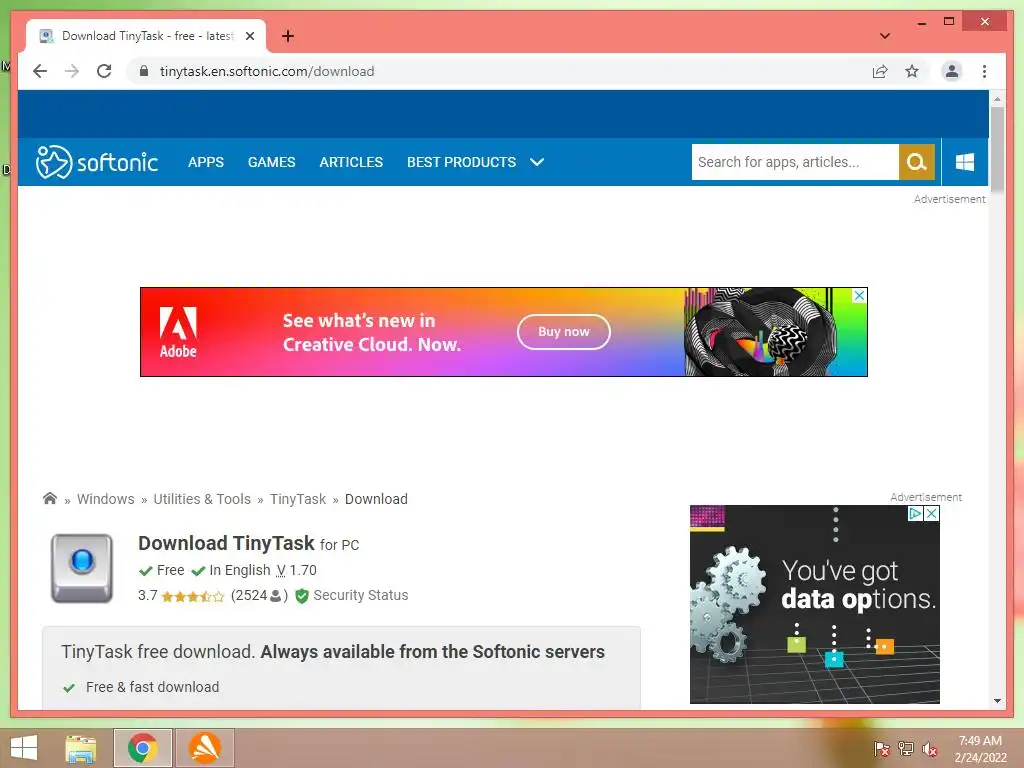Image resolution: width=1024 pixels, height=768 pixels.
Task: Click the star rating icons
Action: click(x=193, y=596)
